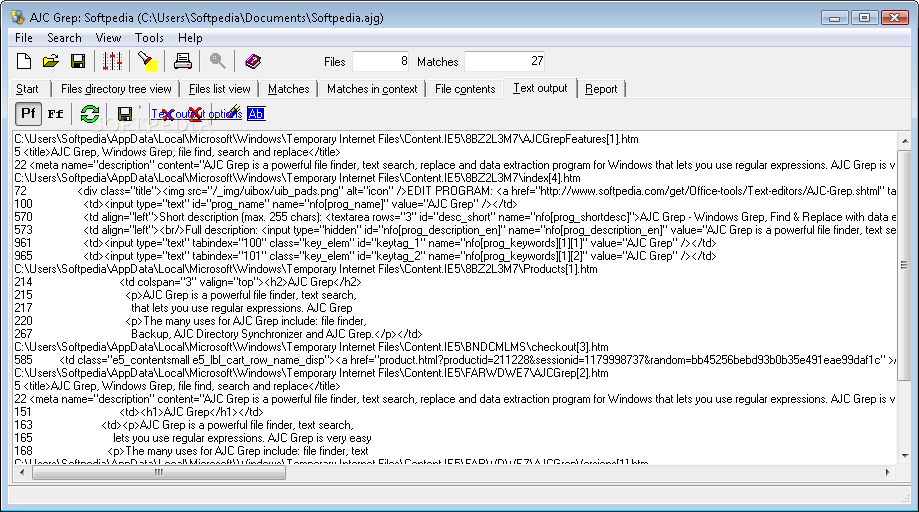Click line 570 Short description text

pyautogui.click(x=455, y=217)
